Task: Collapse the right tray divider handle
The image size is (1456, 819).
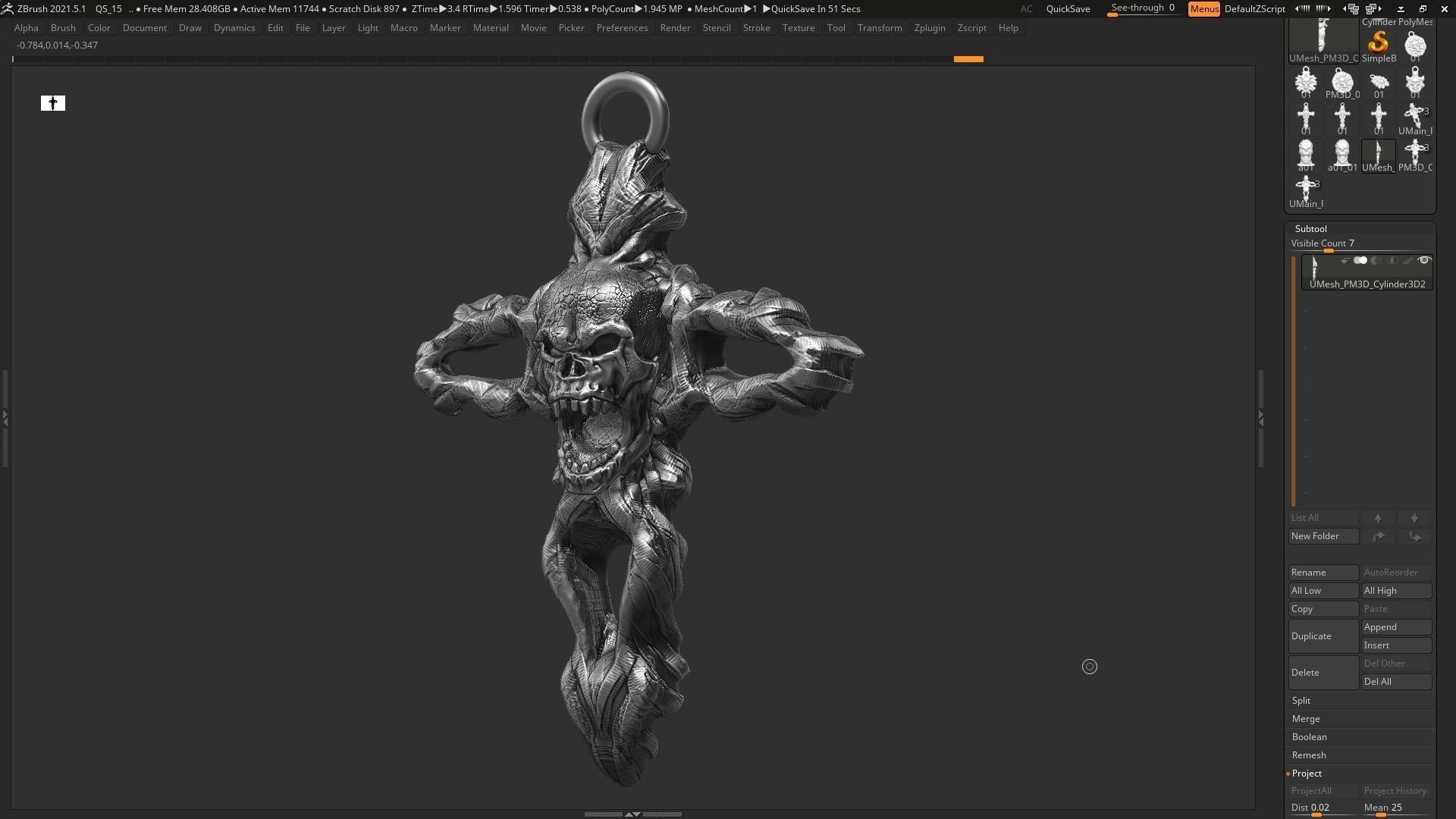Action: coord(1261,417)
